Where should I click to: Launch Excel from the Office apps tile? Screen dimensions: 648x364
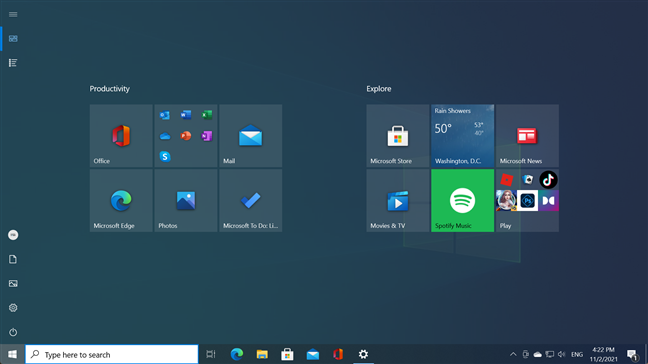tap(207, 115)
